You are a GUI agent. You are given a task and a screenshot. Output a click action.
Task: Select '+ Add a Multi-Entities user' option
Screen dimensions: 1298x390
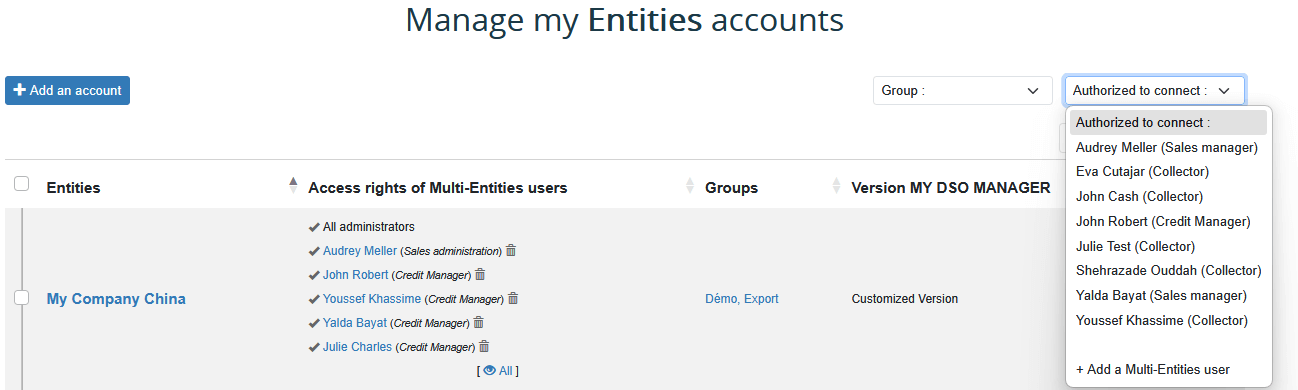tap(1168, 369)
